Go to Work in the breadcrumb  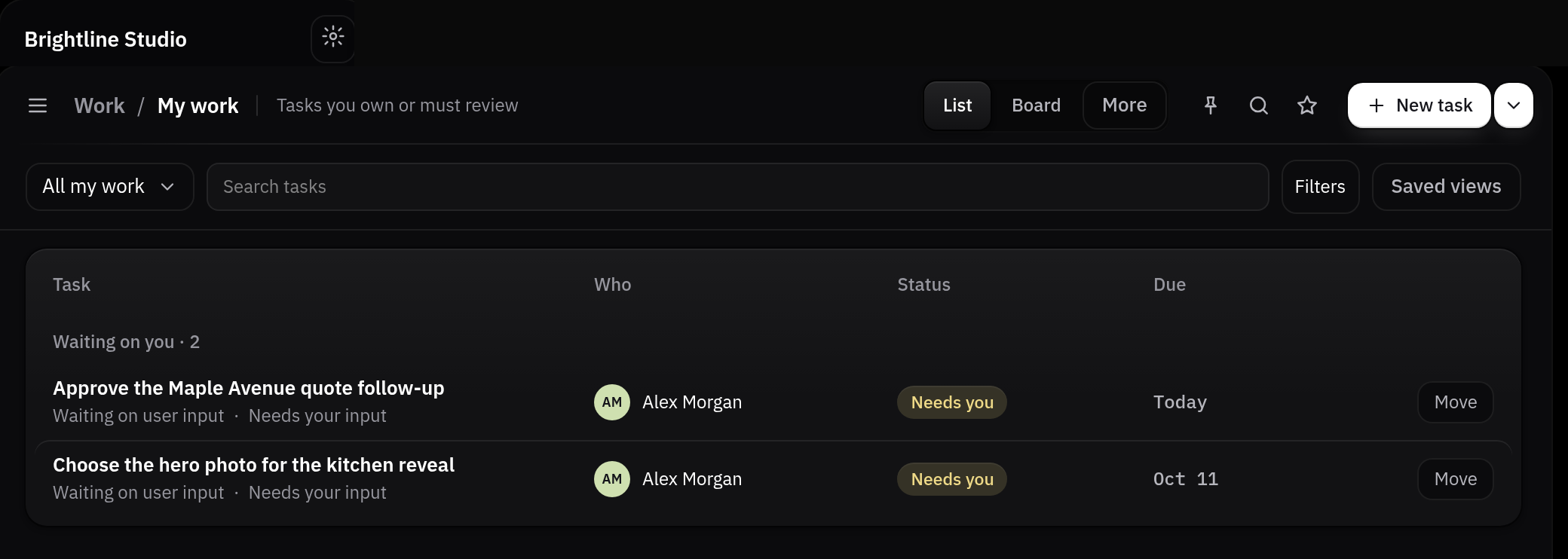pos(100,105)
